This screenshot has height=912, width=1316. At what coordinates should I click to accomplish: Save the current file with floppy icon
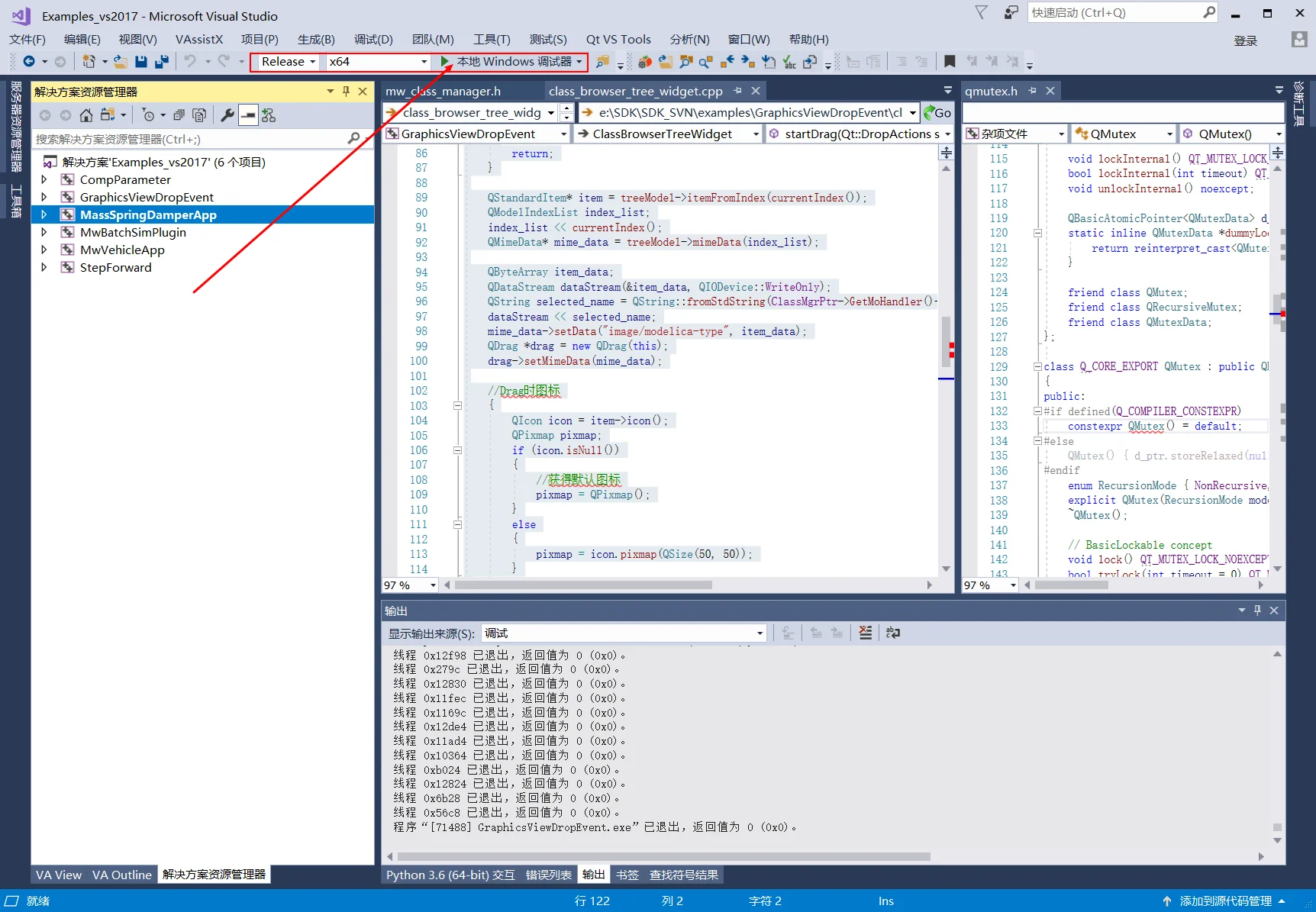click(140, 62)
